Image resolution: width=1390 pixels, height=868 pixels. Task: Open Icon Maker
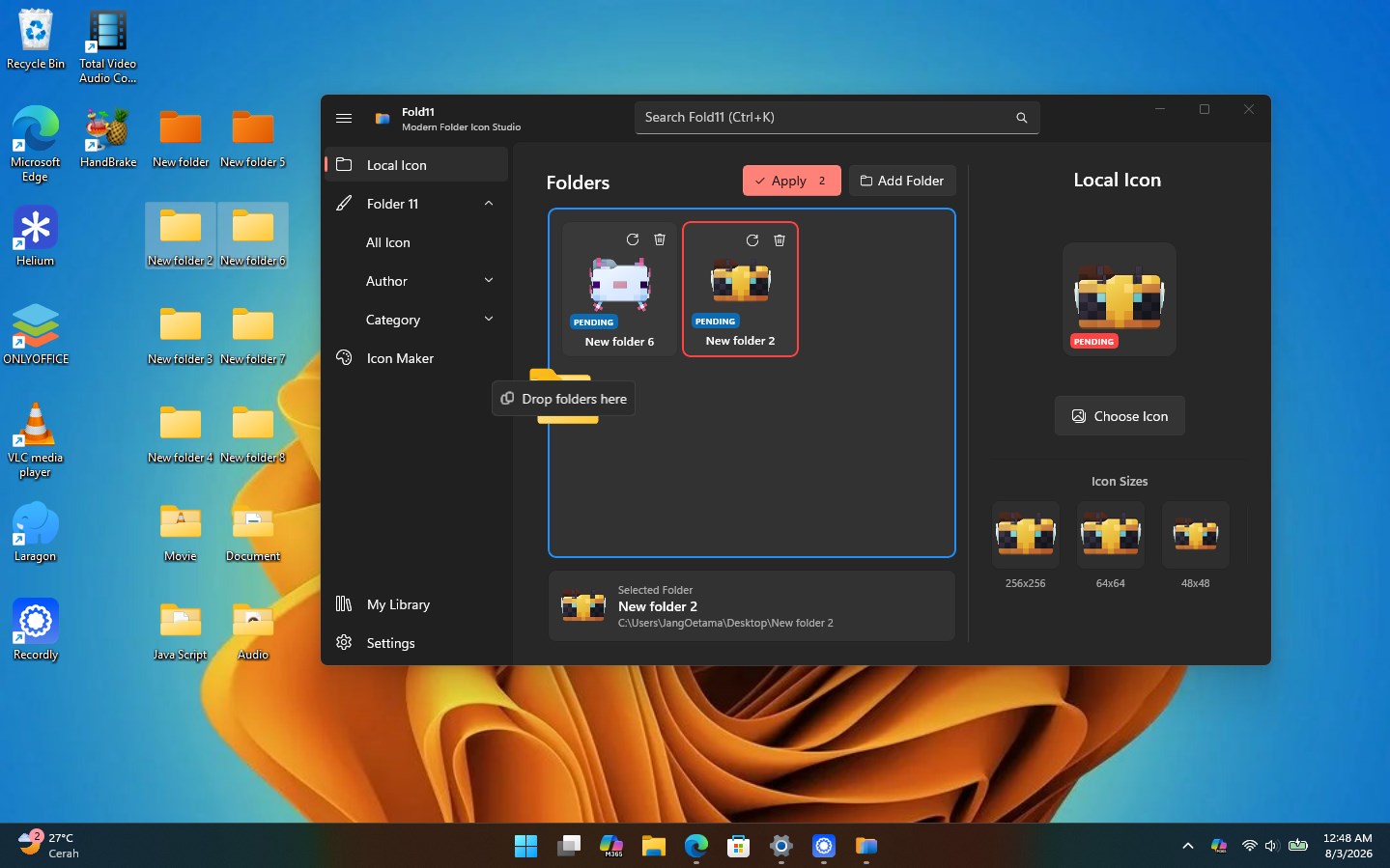416,358
